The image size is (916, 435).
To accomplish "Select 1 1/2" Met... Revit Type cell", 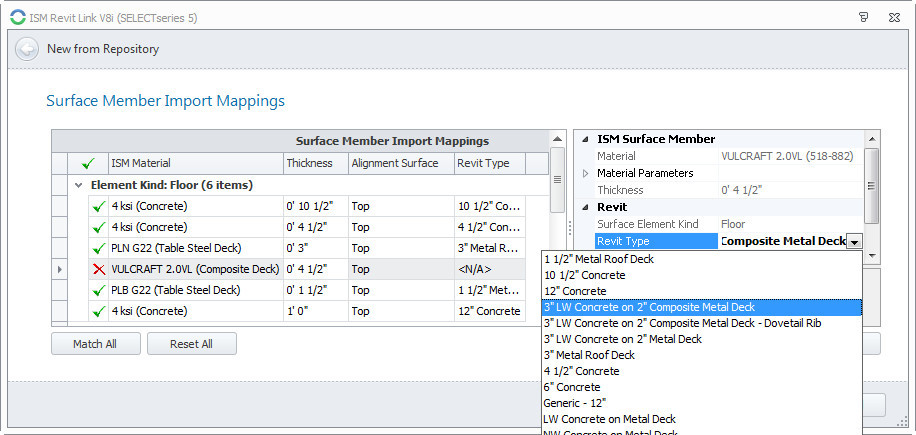I will tap(490, 290).
